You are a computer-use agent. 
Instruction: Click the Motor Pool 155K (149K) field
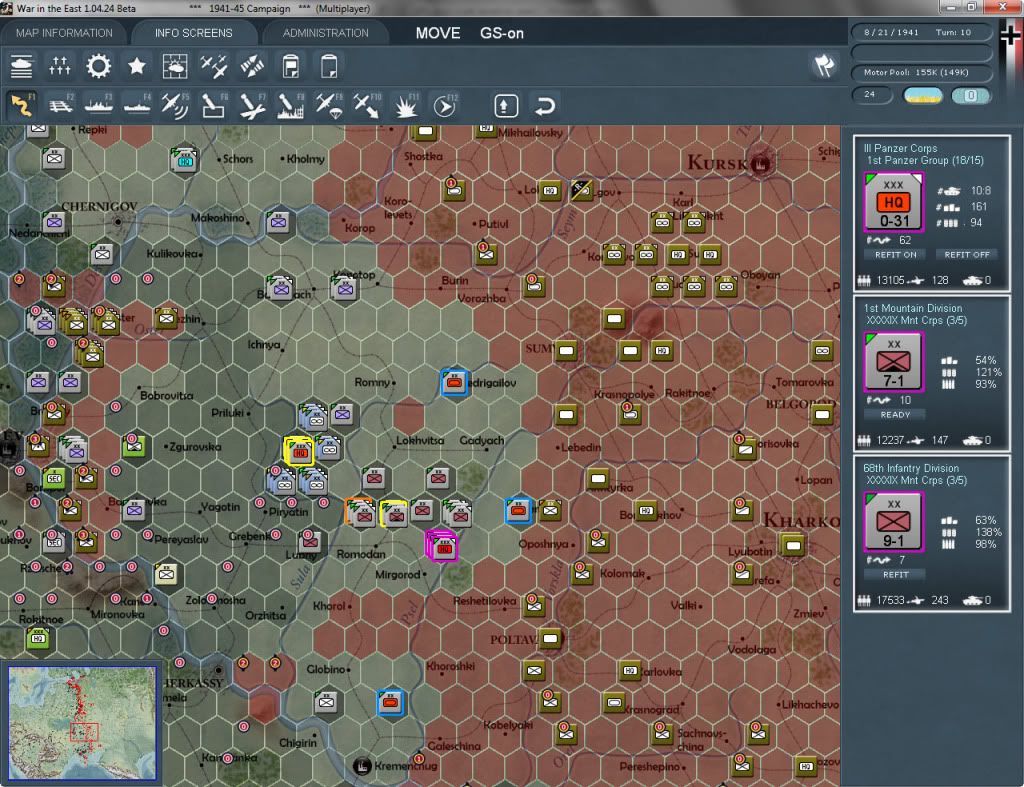click(921, 72)
